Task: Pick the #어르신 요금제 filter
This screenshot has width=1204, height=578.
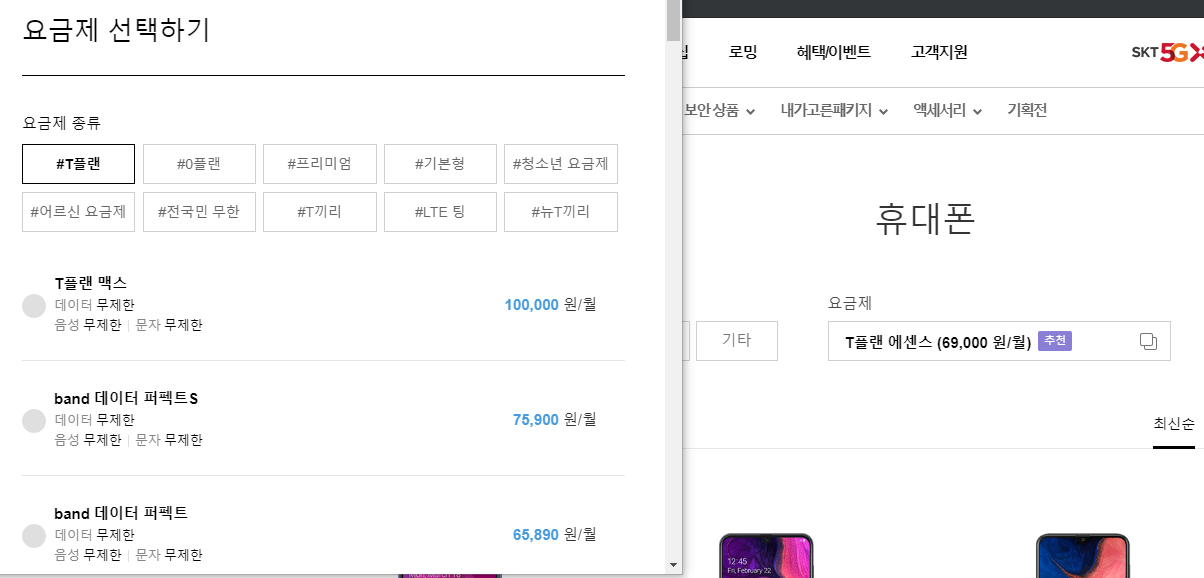Action: point(78,212)
